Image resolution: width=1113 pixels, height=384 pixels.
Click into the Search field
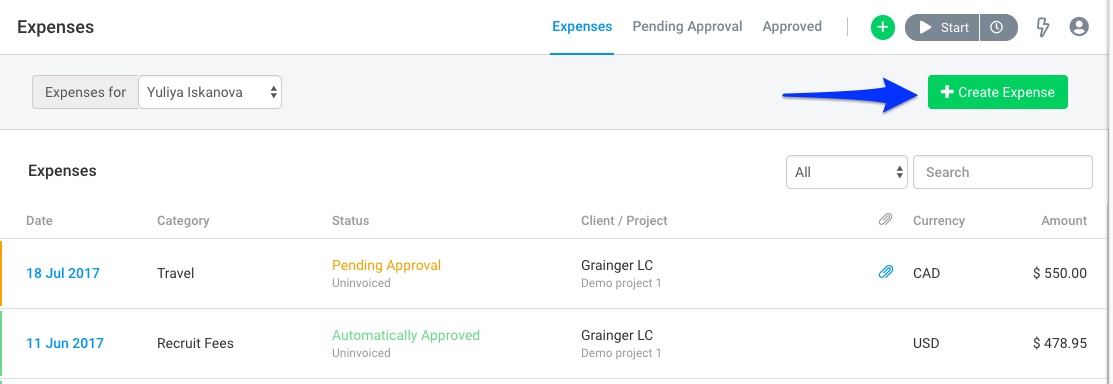(x=1002, y=172)
